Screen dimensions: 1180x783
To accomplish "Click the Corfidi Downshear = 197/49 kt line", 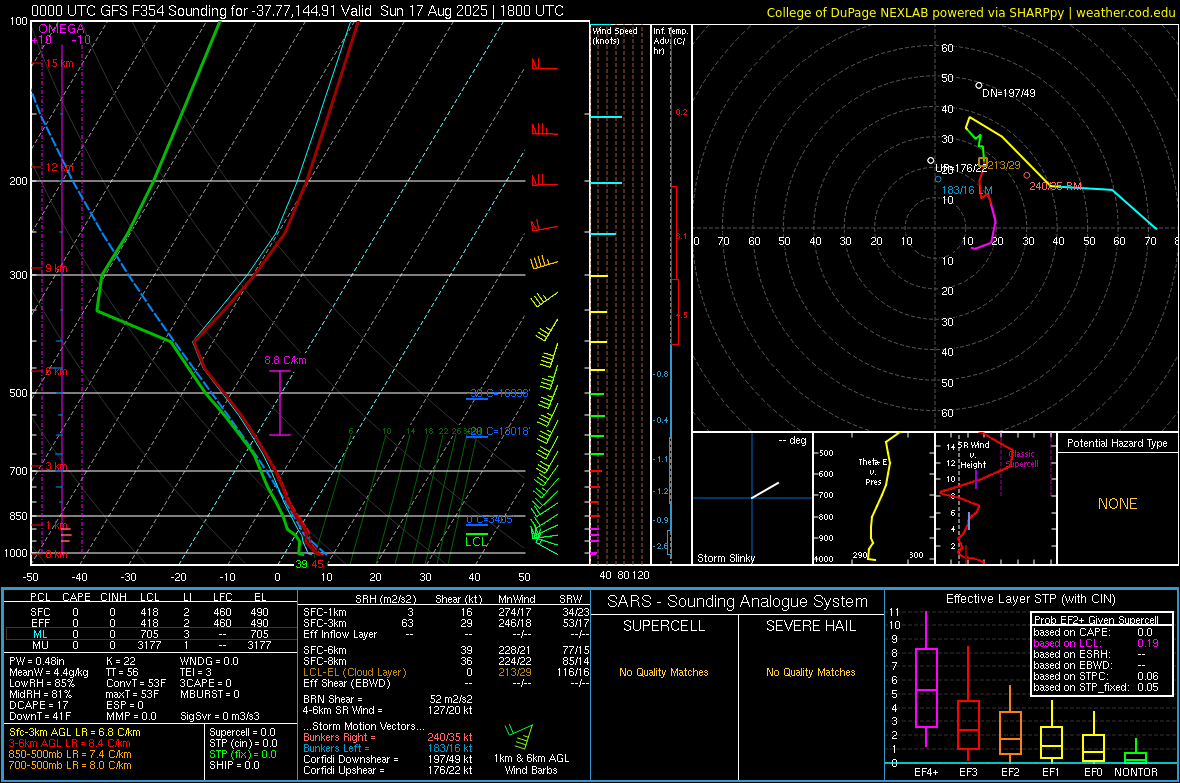I will (388, 759).
